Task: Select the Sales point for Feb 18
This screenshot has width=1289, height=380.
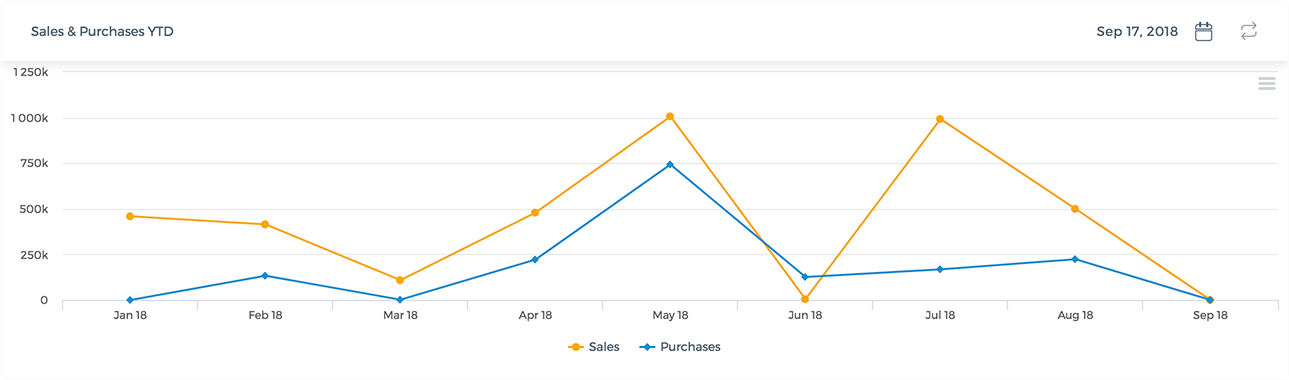Action: pos(265,224)
